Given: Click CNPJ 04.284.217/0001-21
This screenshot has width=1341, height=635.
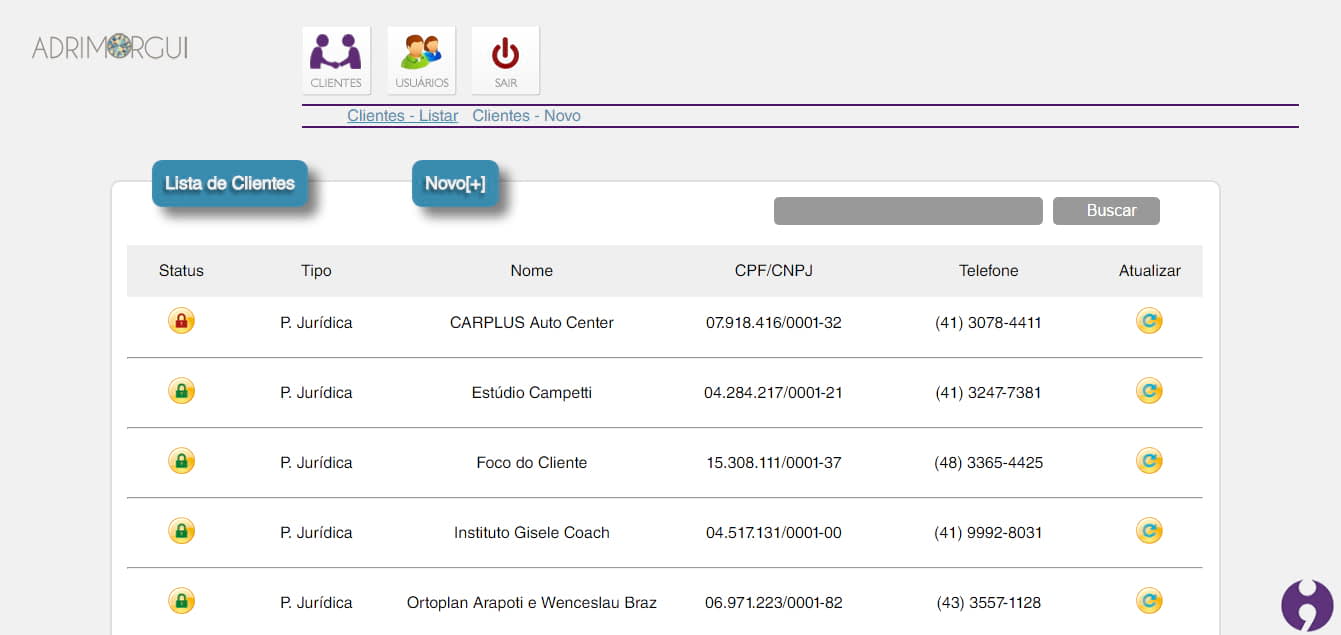Looking at the screenshot, I should [773, 393].
